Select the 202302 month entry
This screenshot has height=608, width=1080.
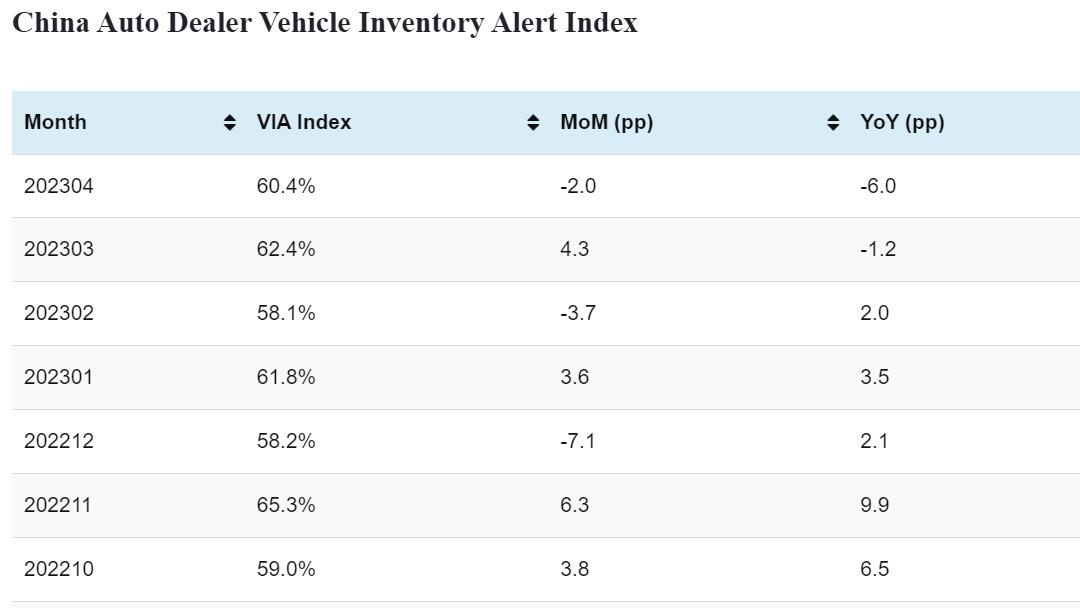coord(59,313)
